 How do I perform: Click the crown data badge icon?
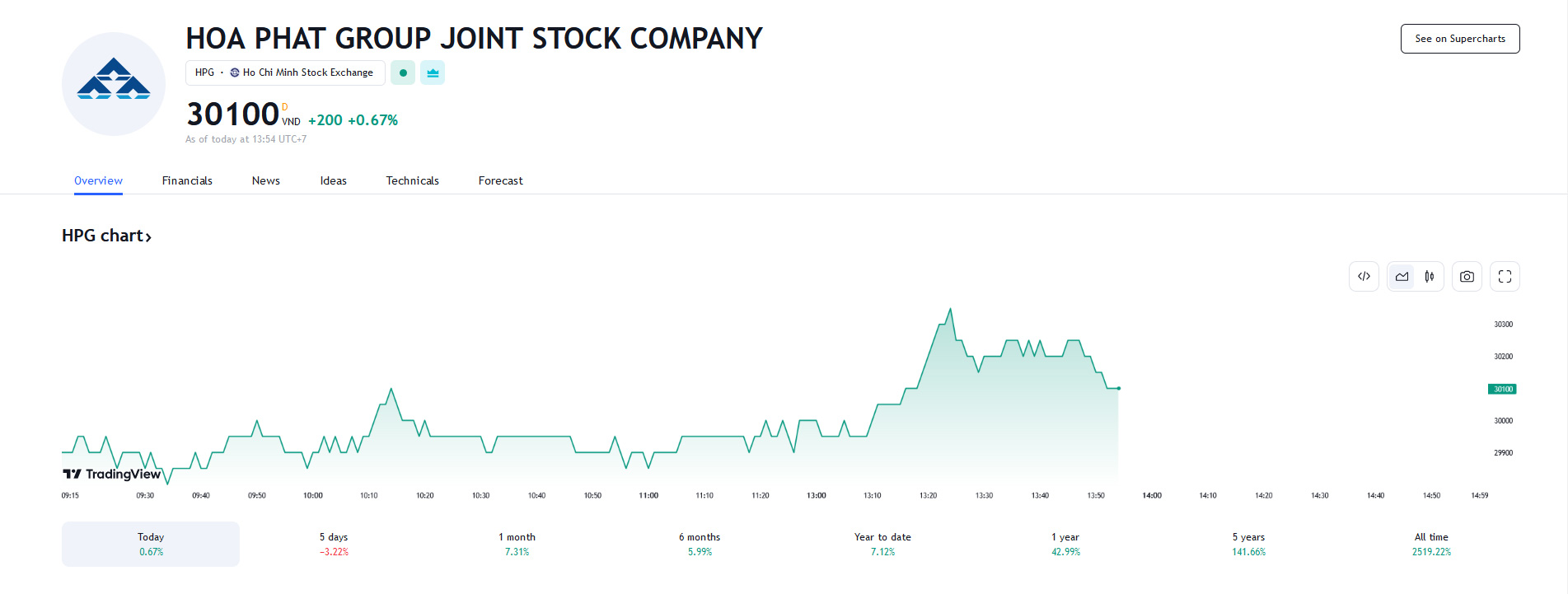click(x=433, y=72)
